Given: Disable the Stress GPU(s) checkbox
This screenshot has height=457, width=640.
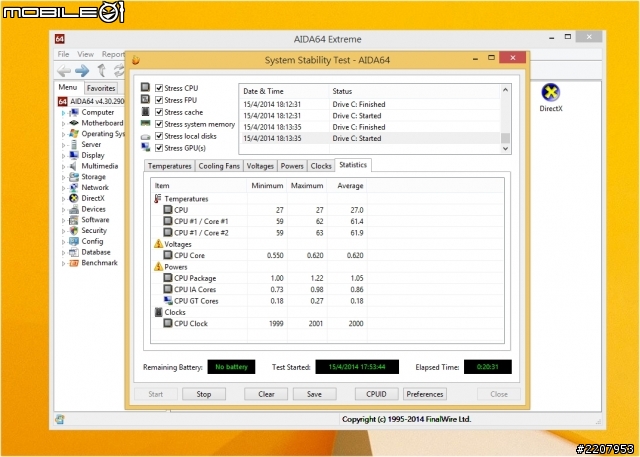Looking at the screenshot, I should coord(159,148).
